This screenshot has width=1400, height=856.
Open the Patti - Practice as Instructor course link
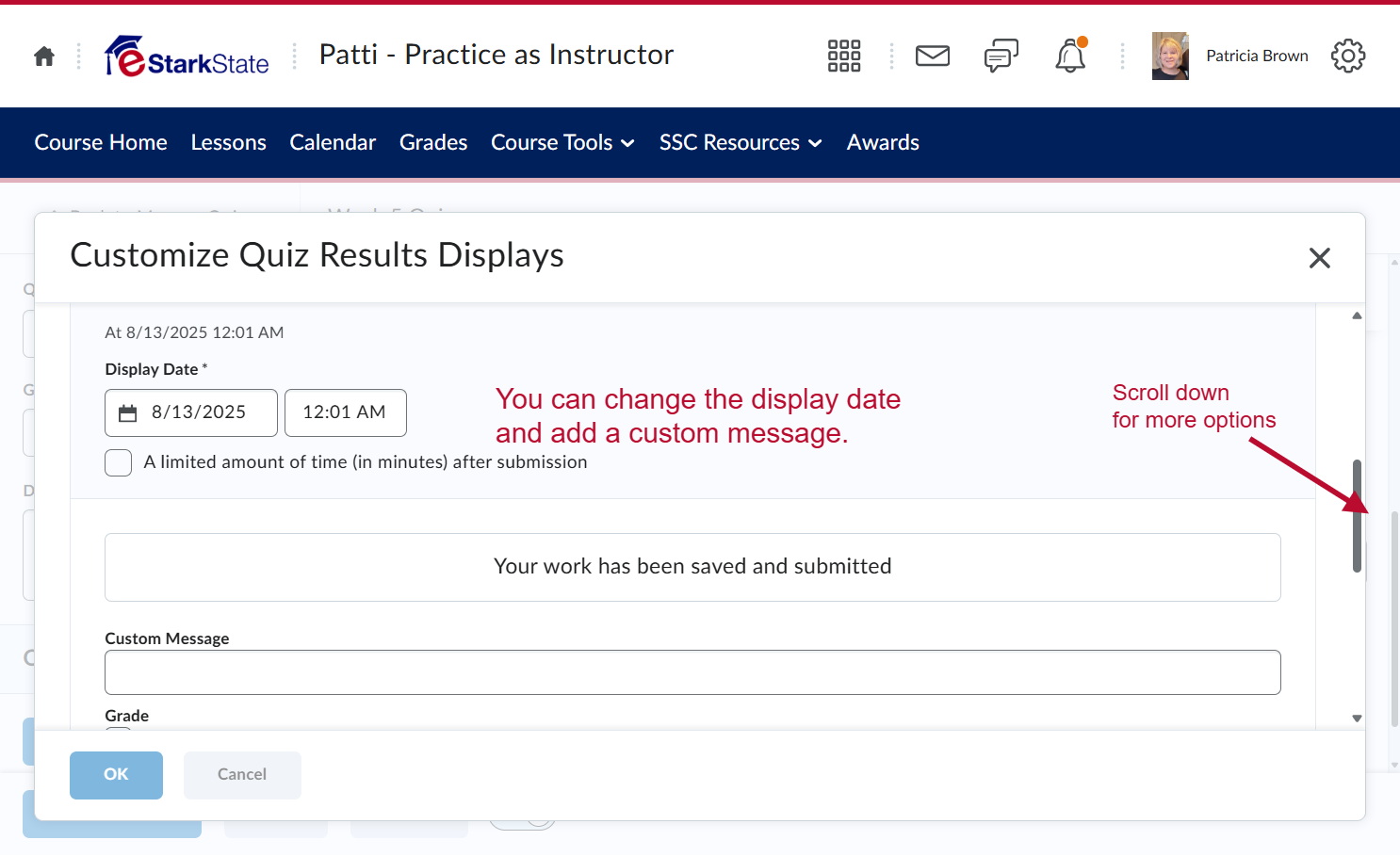tap(497, 55)
